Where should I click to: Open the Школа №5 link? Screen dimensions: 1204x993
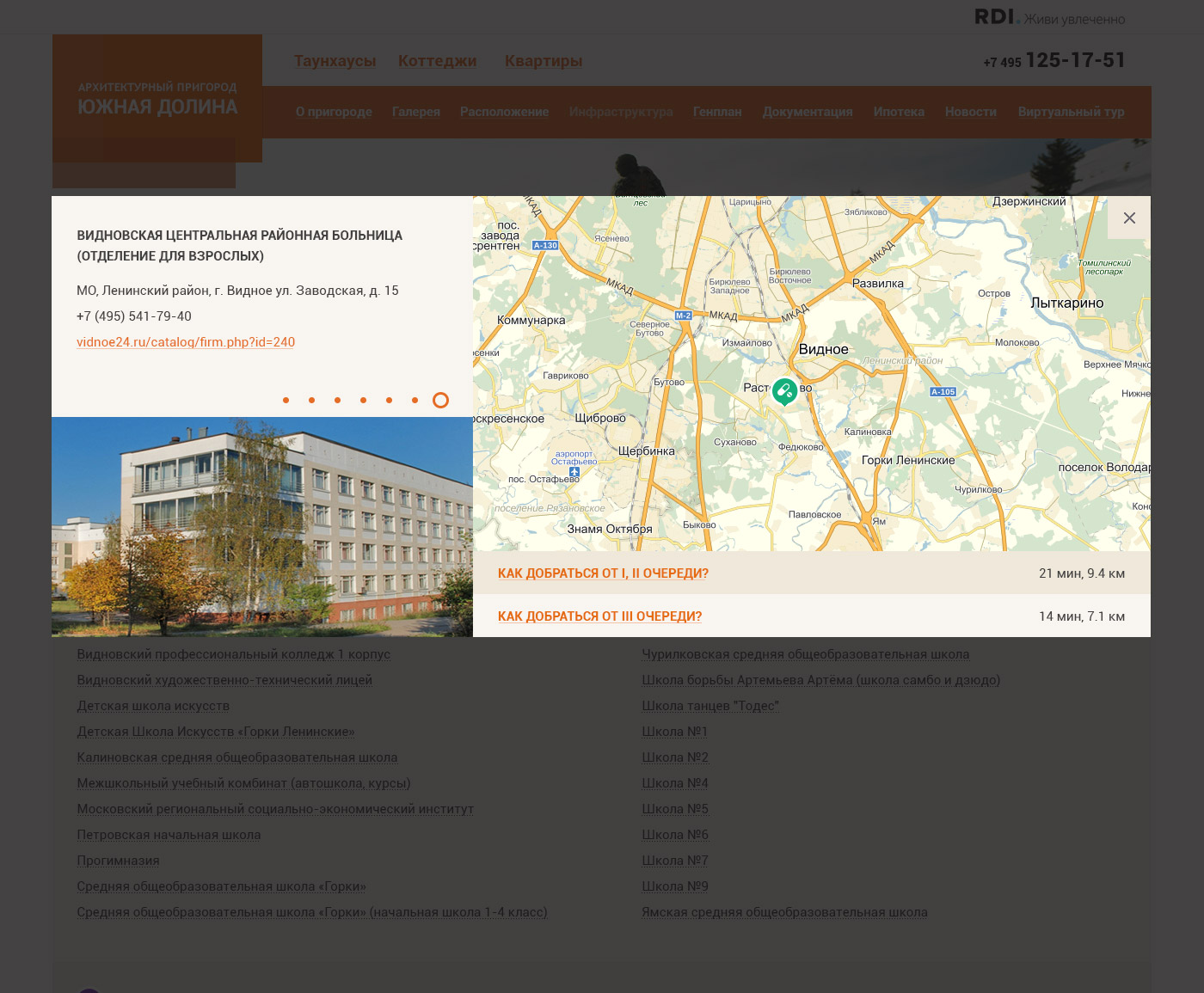675,809
